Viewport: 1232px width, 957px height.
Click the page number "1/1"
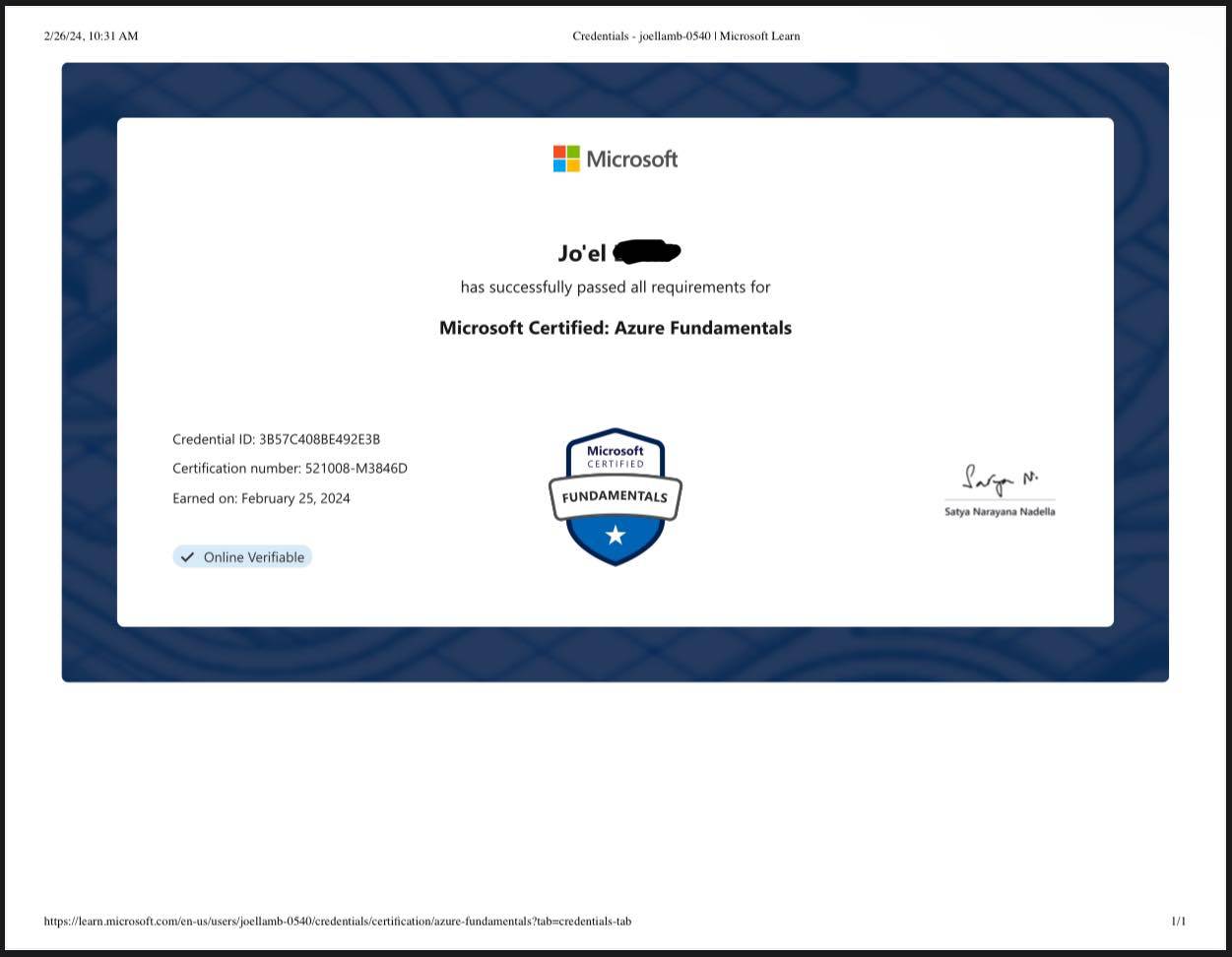coord(1179,922)
